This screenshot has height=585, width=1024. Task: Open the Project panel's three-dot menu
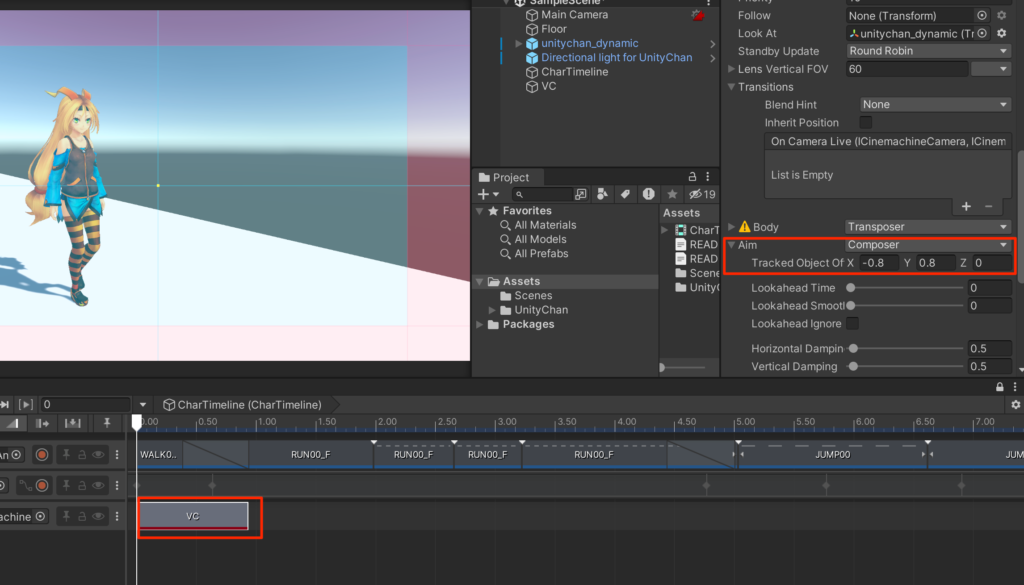point(708,177)
